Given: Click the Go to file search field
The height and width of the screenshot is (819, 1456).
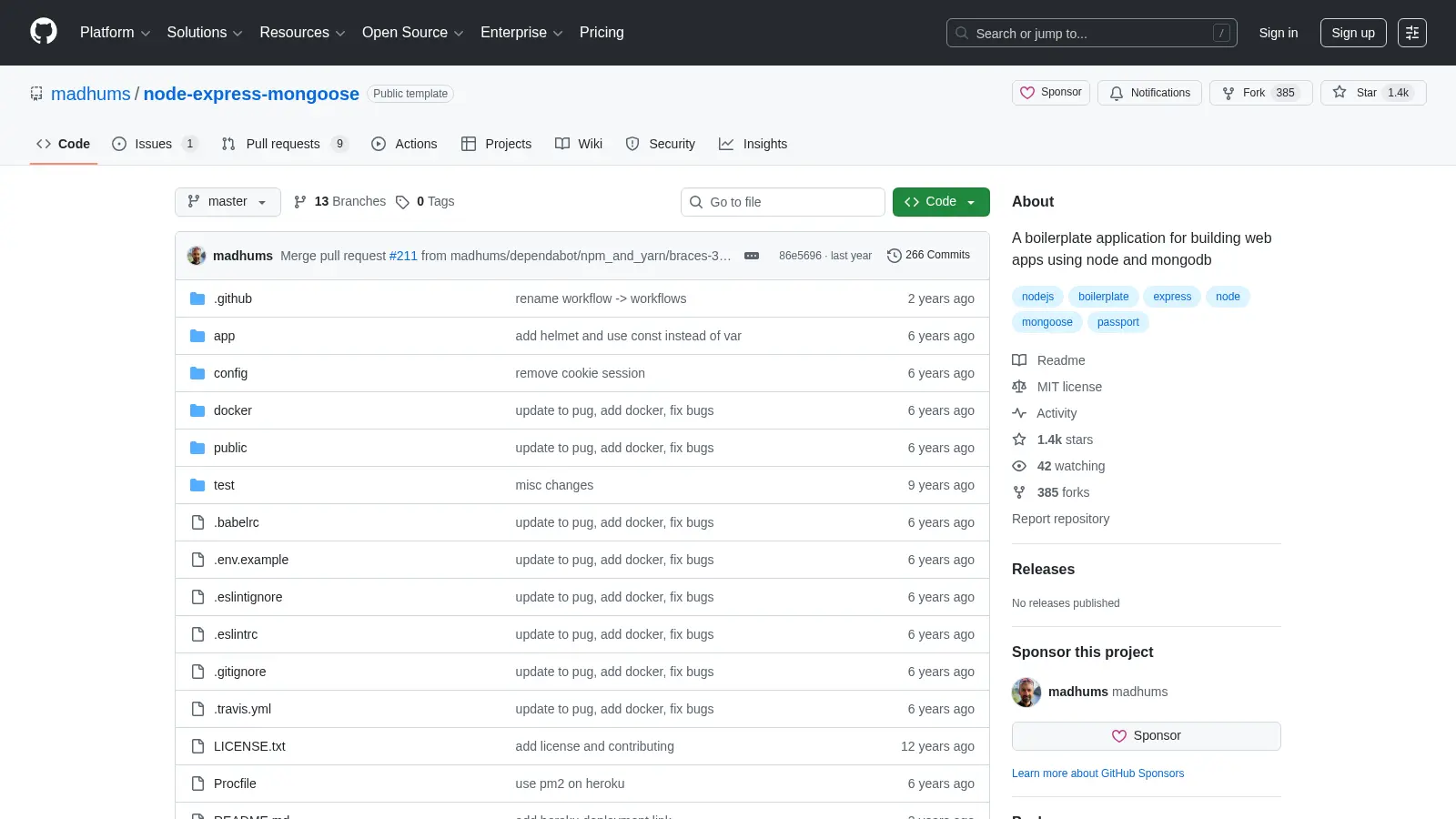Looking at the screenshot, I should [783, 202].
